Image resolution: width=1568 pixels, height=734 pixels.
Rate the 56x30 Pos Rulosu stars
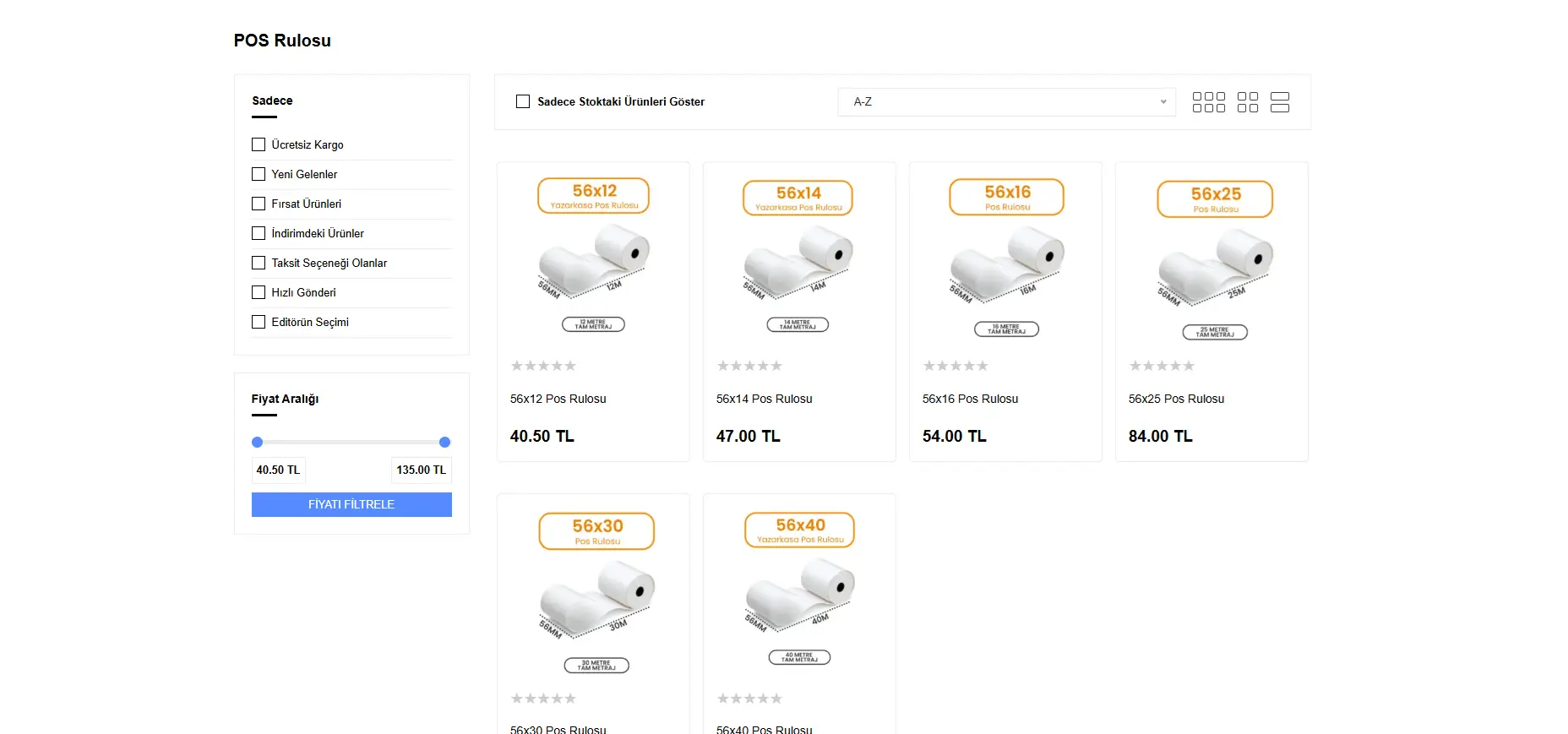coord(543,699)
